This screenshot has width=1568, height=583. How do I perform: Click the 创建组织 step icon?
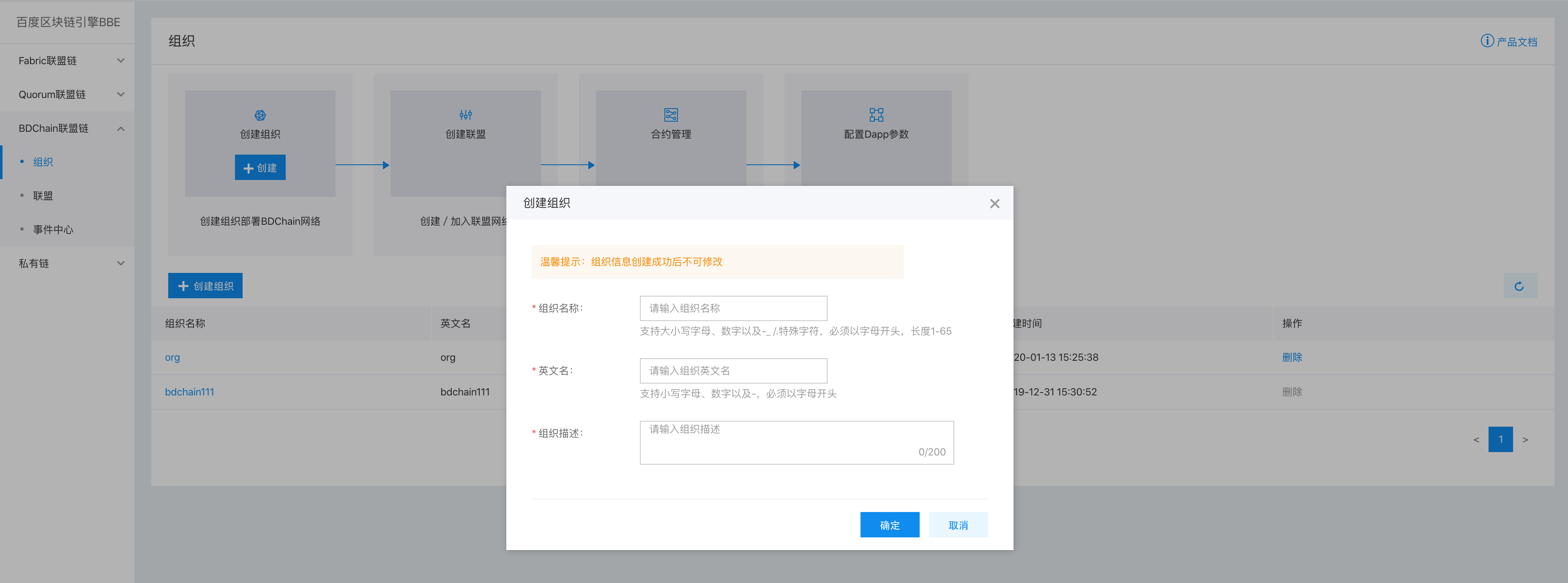click(260, 115)
